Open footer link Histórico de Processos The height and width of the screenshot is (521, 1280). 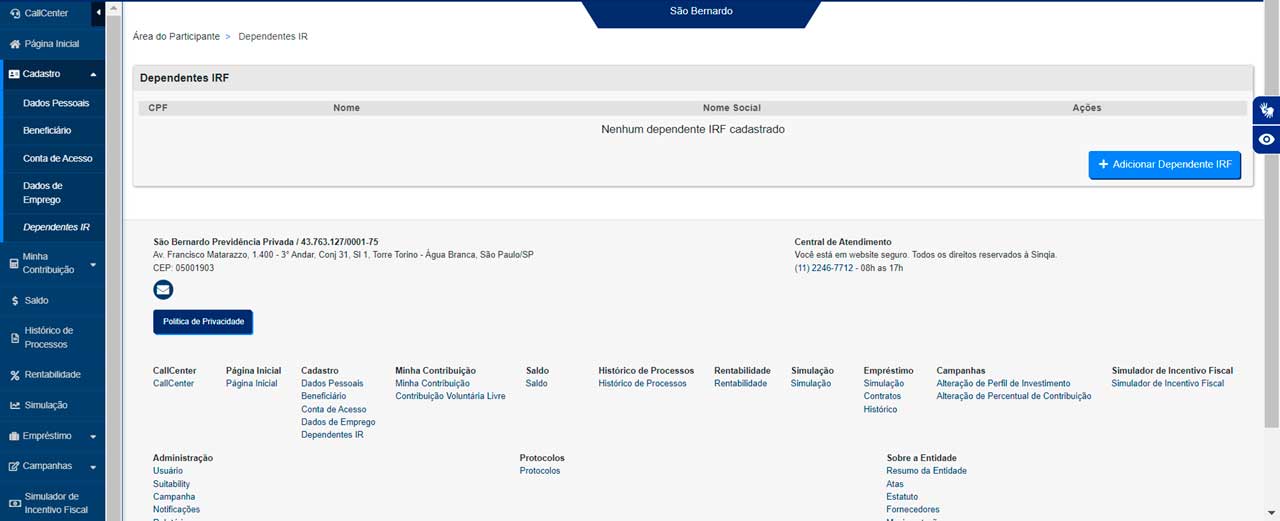tap(642, 383)
